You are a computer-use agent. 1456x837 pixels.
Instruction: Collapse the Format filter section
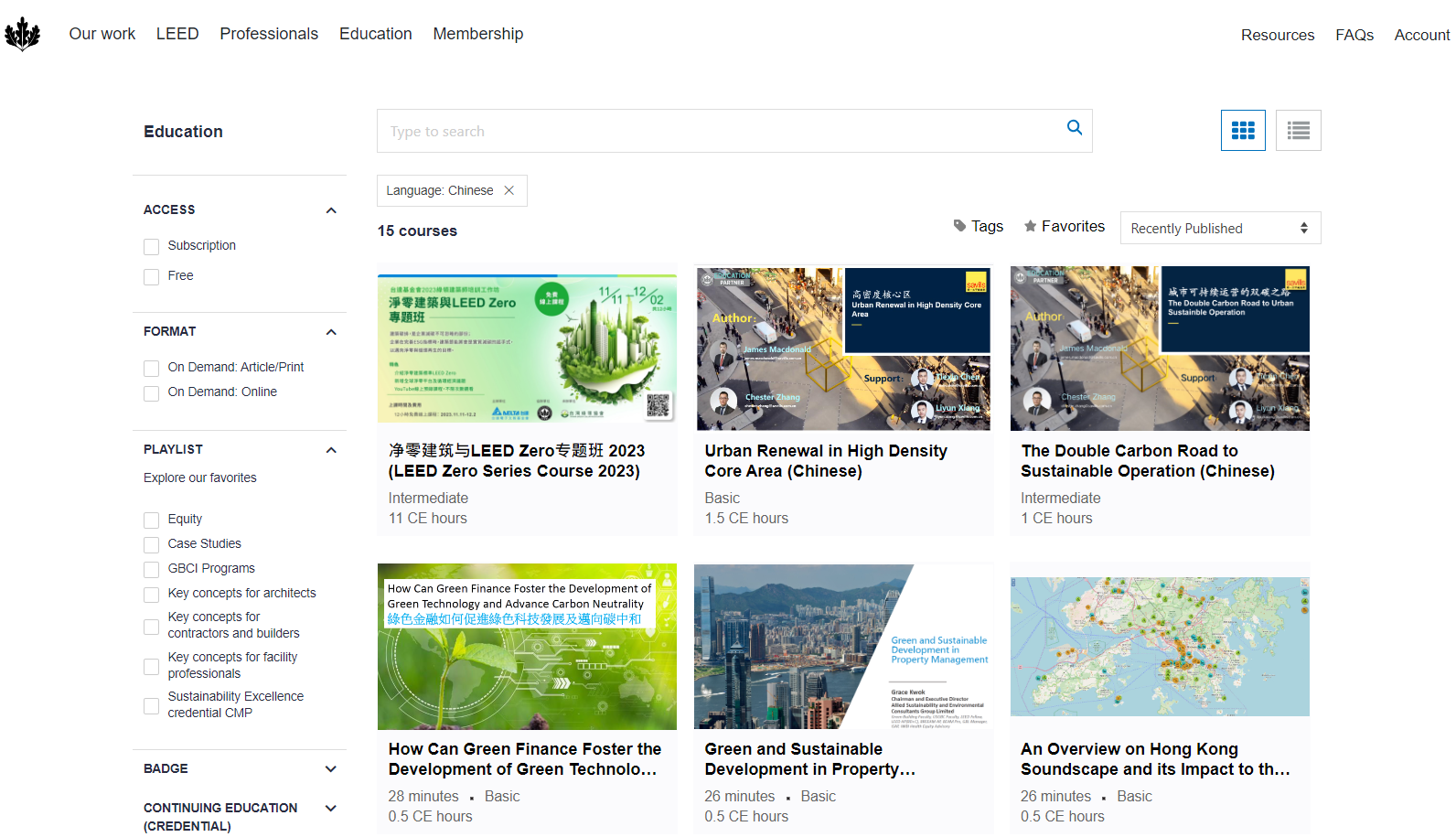[331, 332]
